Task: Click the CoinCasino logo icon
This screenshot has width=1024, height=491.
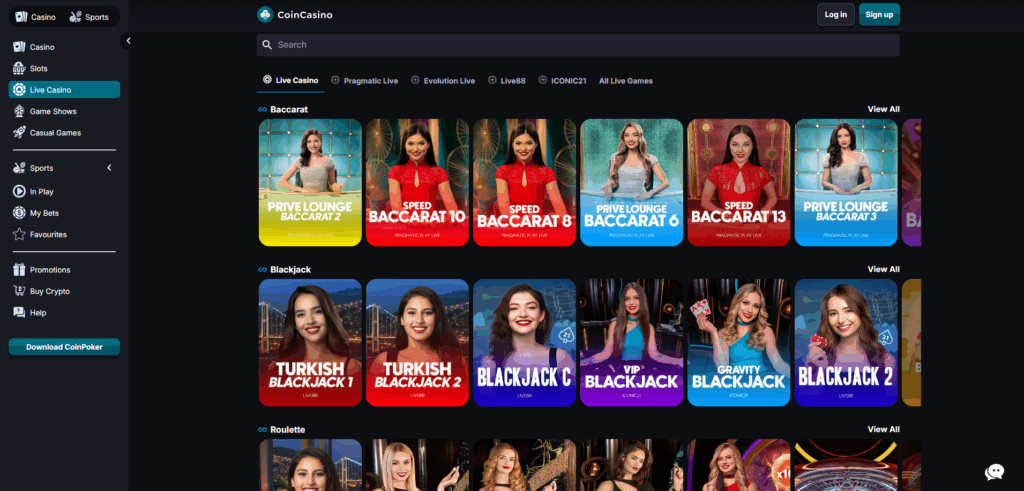Action: click(264, 14)
